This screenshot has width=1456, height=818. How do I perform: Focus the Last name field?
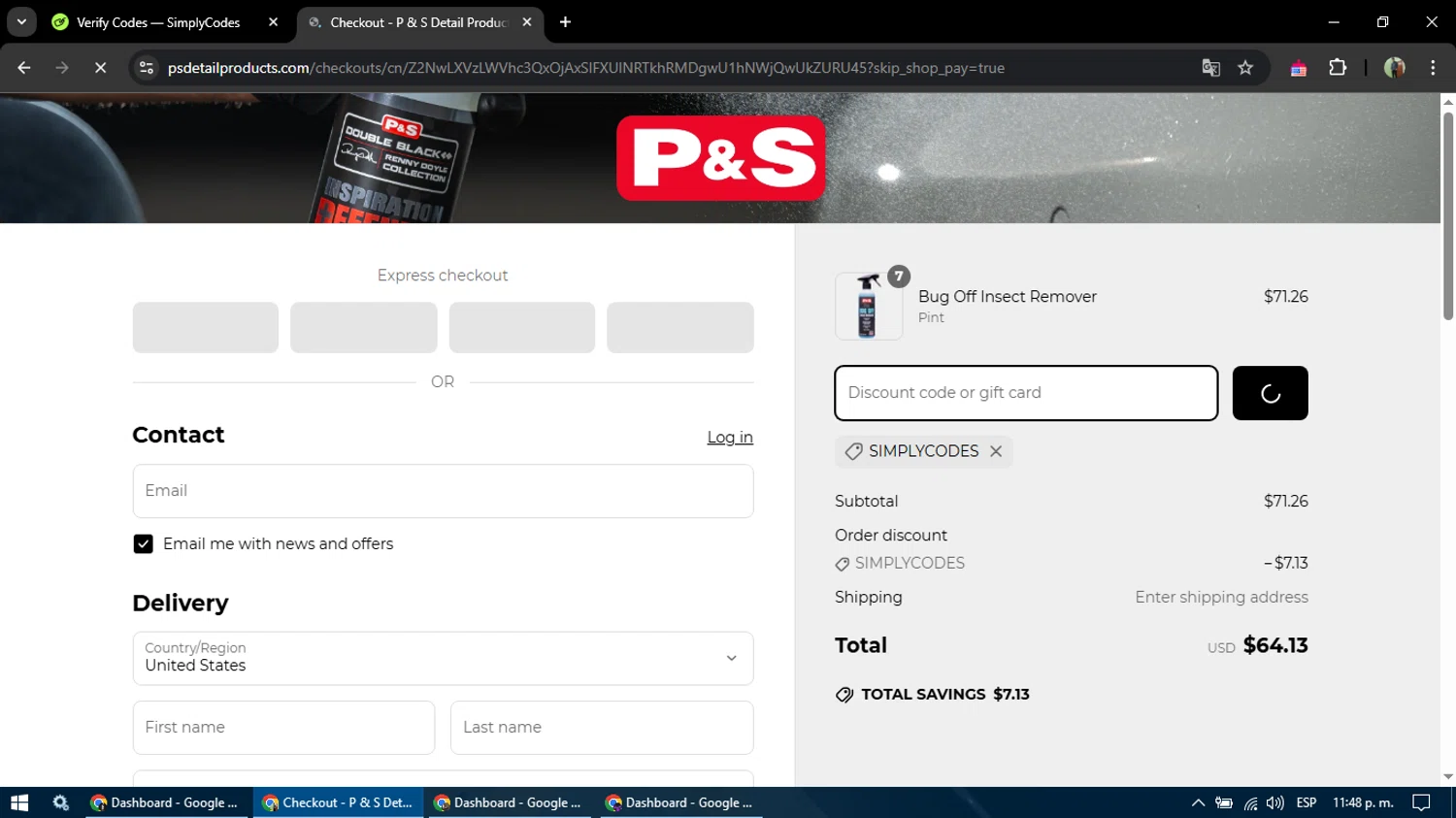point(602,728)
